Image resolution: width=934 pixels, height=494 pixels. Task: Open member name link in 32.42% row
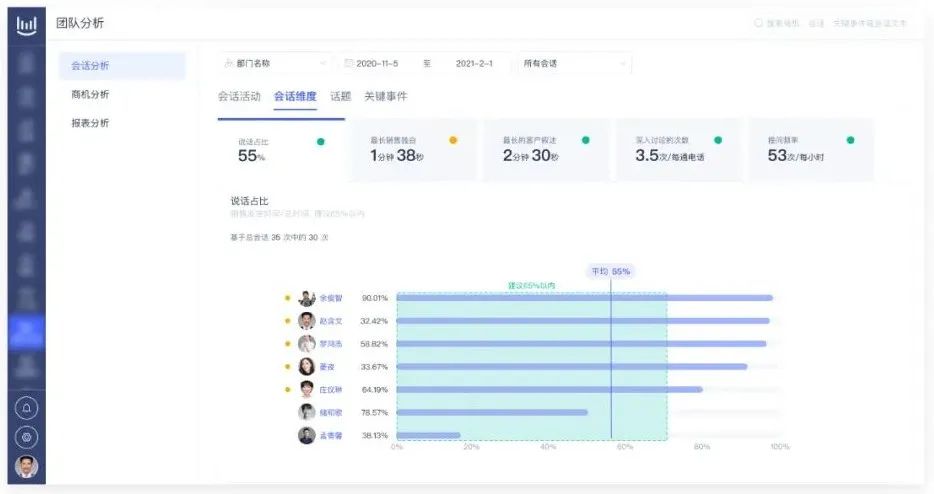pyautogui.click(x=331, y=321)
